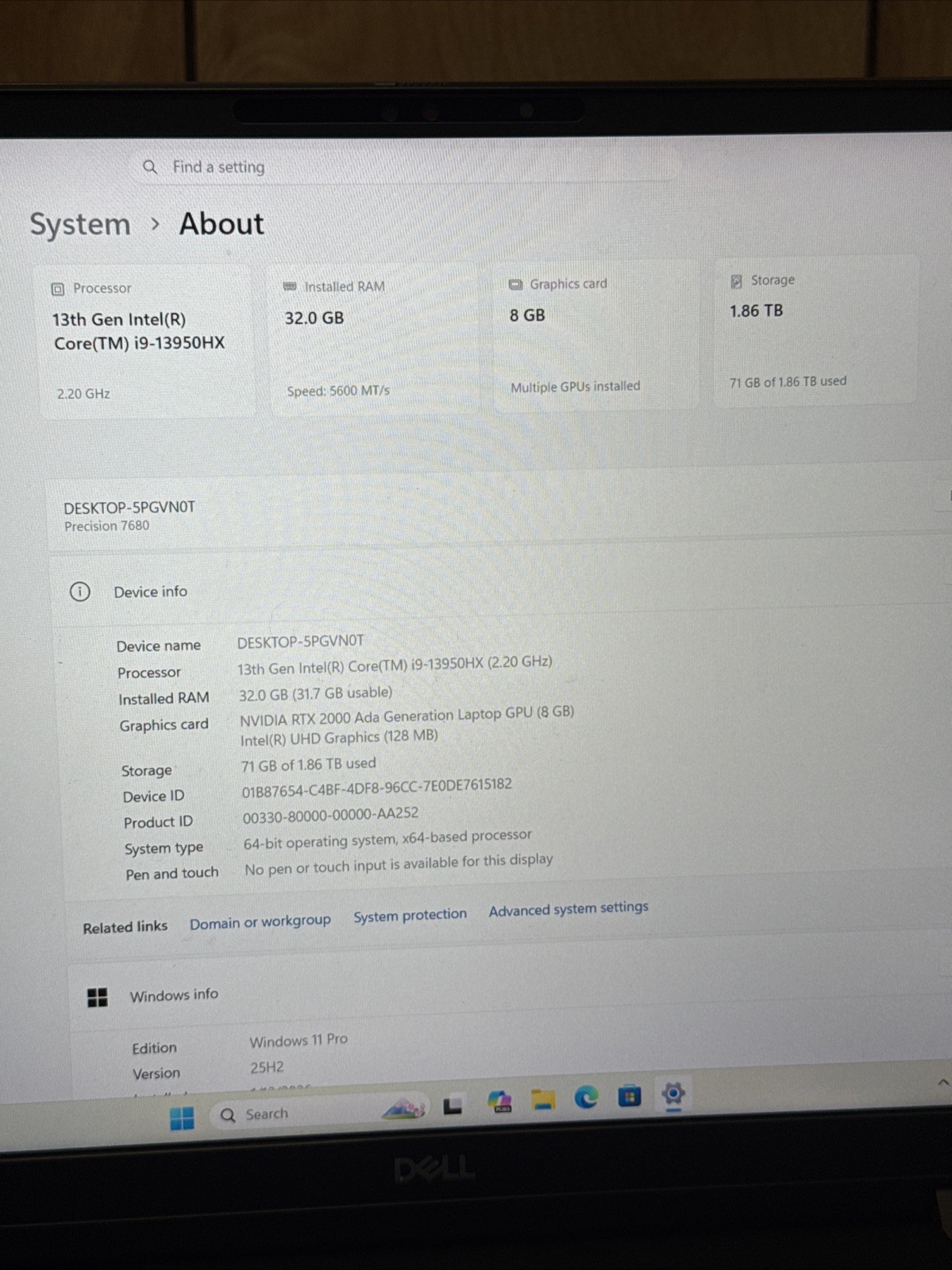Click the Windows info logo icon
The width and height of the screenshot is (952, 1270).
click(x=97, y=998)
